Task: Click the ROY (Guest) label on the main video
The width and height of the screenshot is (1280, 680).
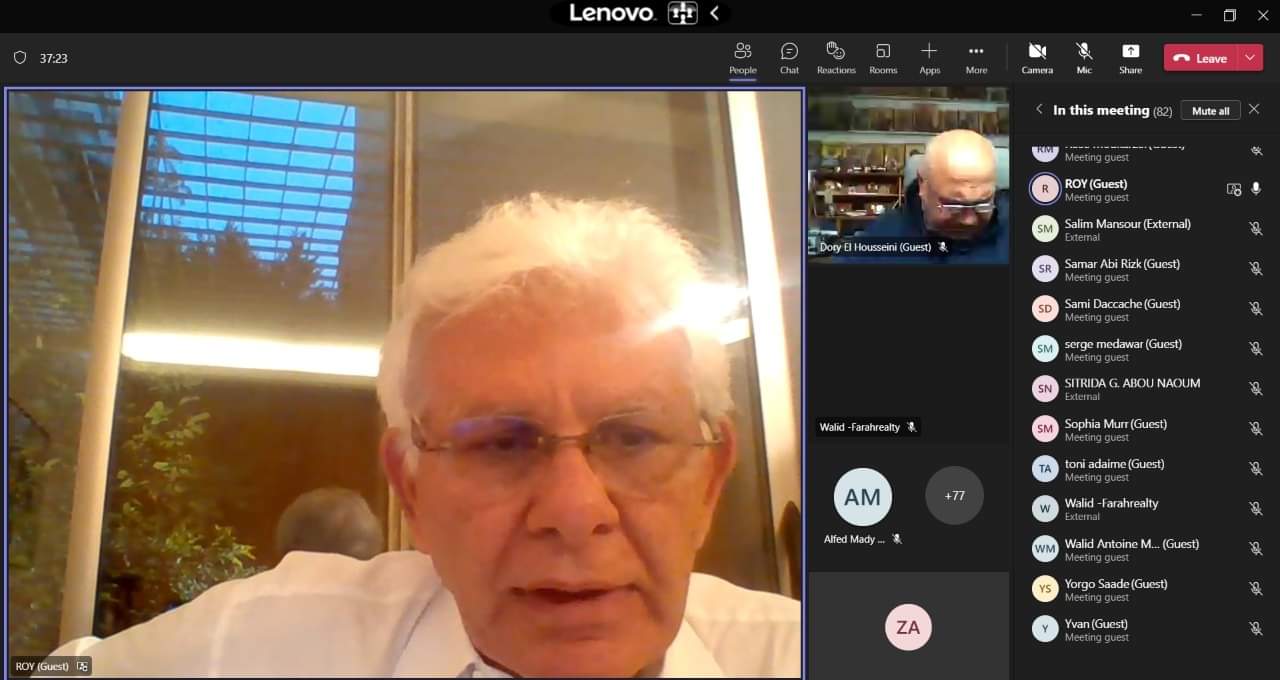Action: [42, 666]
